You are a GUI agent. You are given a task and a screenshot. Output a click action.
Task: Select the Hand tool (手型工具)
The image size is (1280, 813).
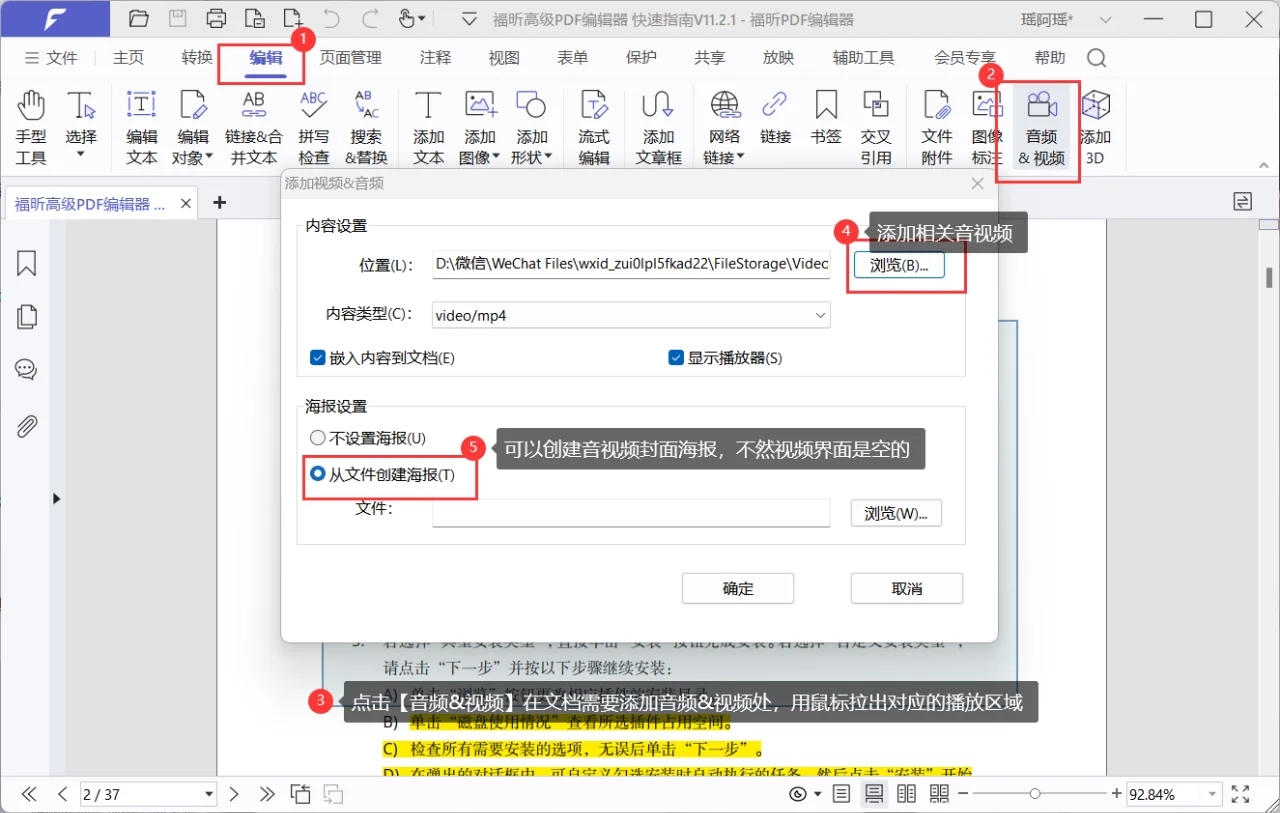31,127
